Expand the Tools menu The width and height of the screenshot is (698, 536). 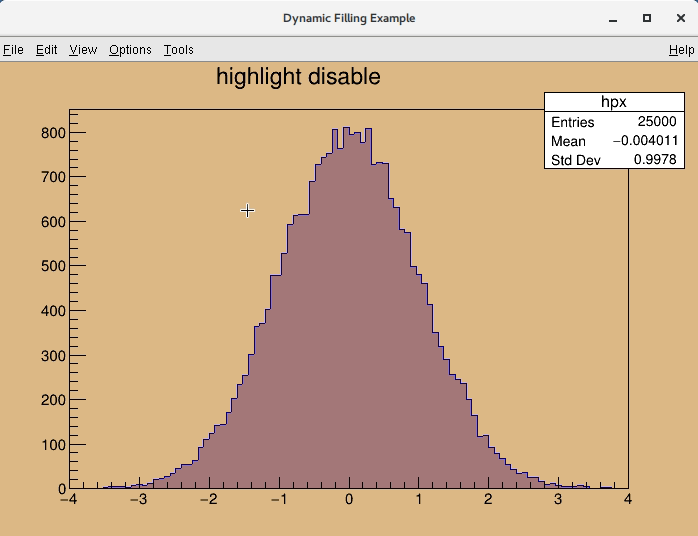click(x=179, y=50)
